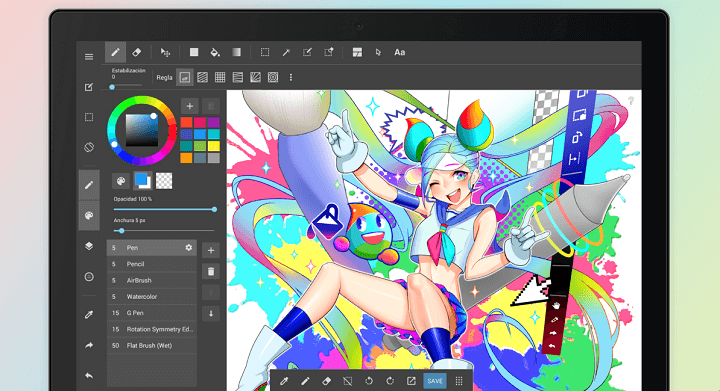Viewport: 720px width, 391px height.
Task: Select the Watercolor brush
Action: point(152,296)
